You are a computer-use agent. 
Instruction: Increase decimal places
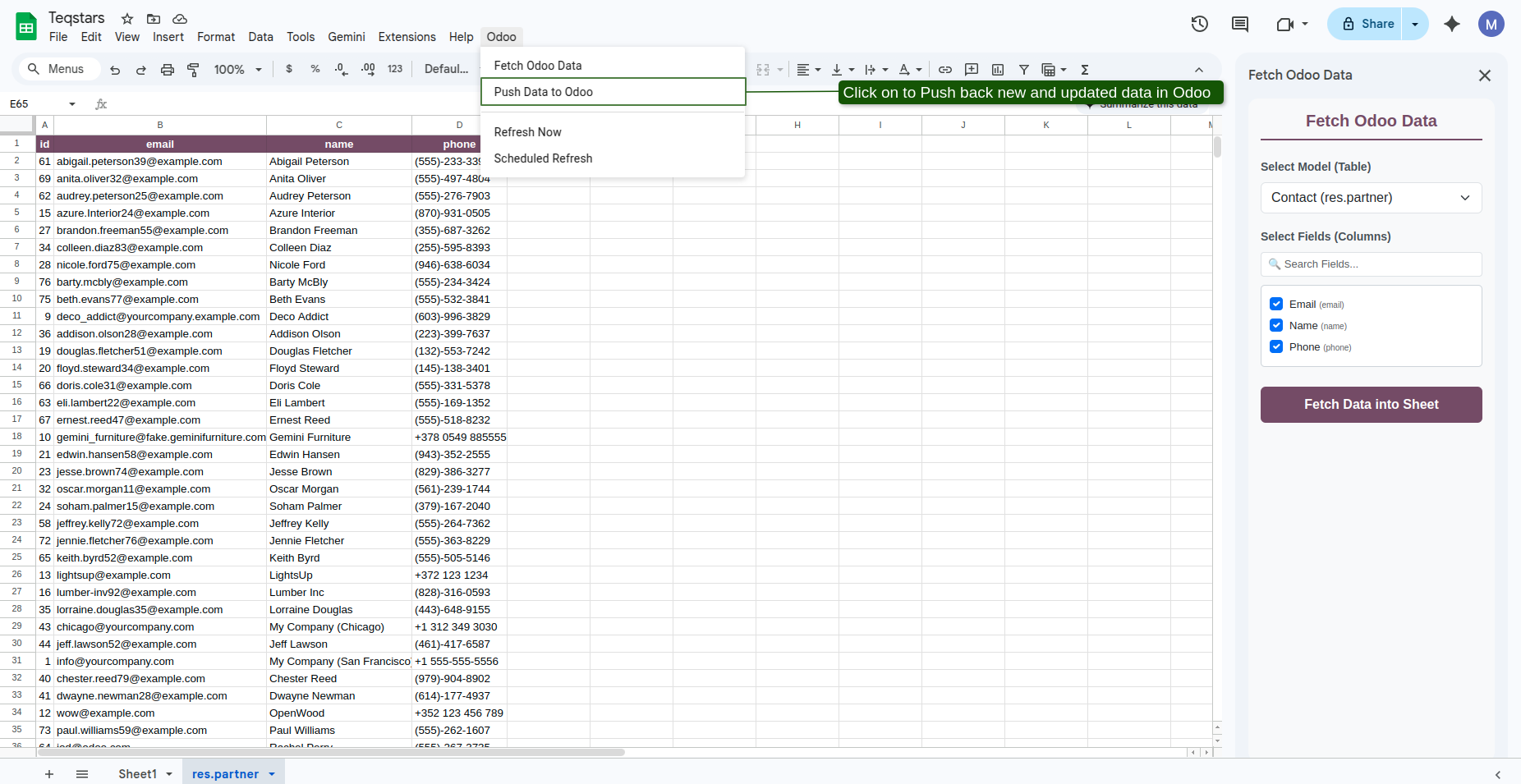(x=368, y=69)
